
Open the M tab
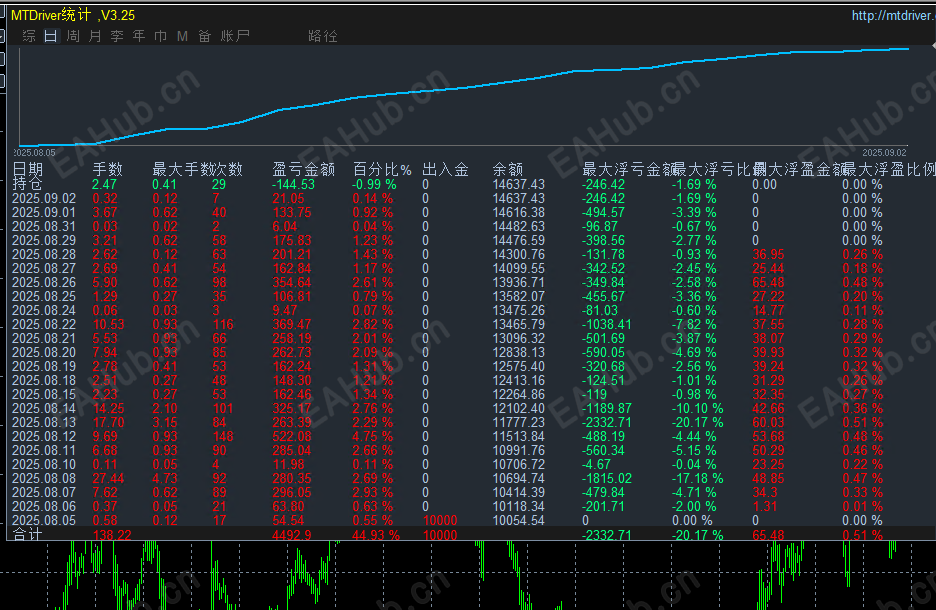182,36
